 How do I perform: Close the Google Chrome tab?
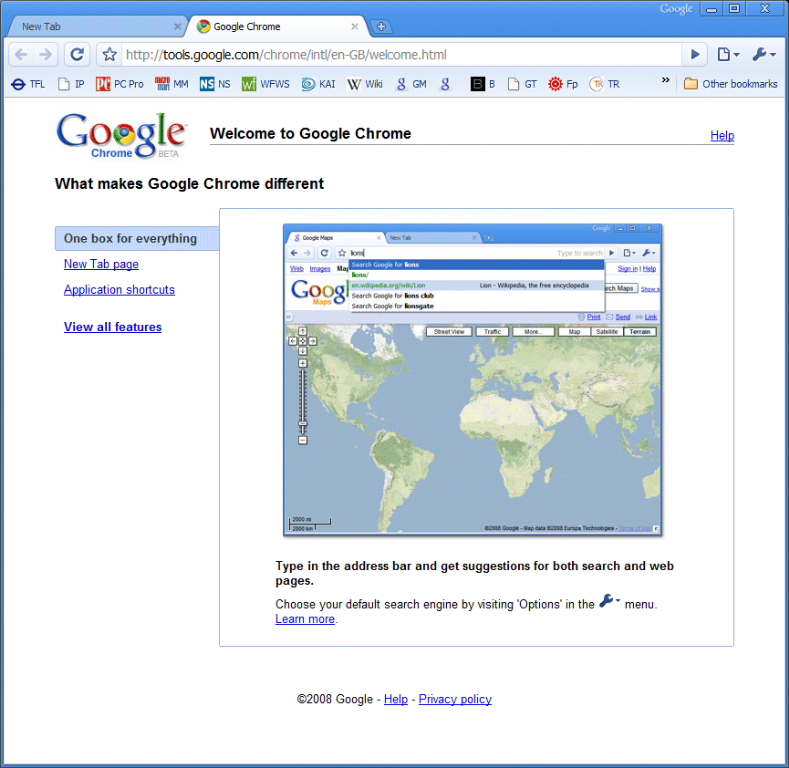point(355,27)
